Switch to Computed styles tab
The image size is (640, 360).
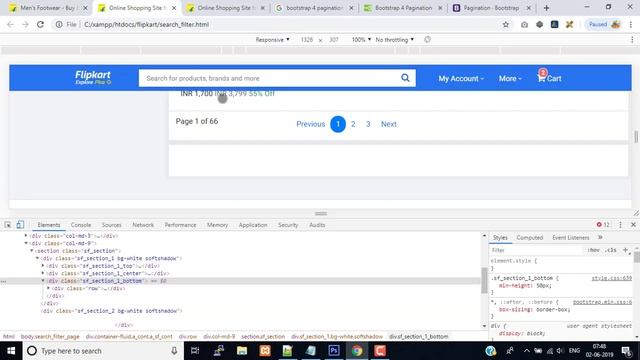click(529, 238)
